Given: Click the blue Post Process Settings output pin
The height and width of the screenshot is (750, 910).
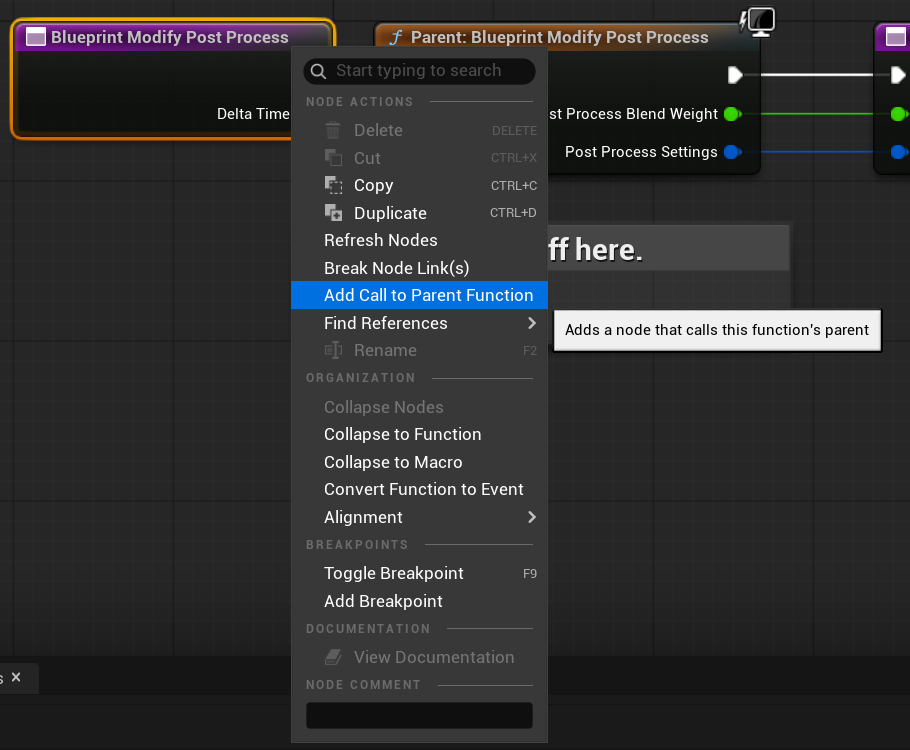Looking at the screenshot, I should click(x=732, y=152).
